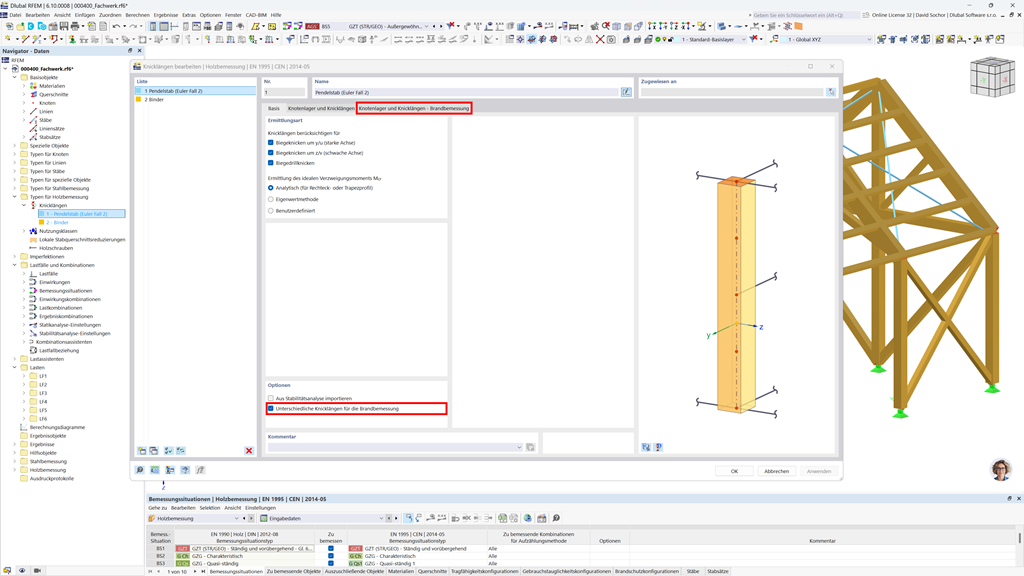Open the Holzbemessung dropdown in the table panel

pos(236,518)
